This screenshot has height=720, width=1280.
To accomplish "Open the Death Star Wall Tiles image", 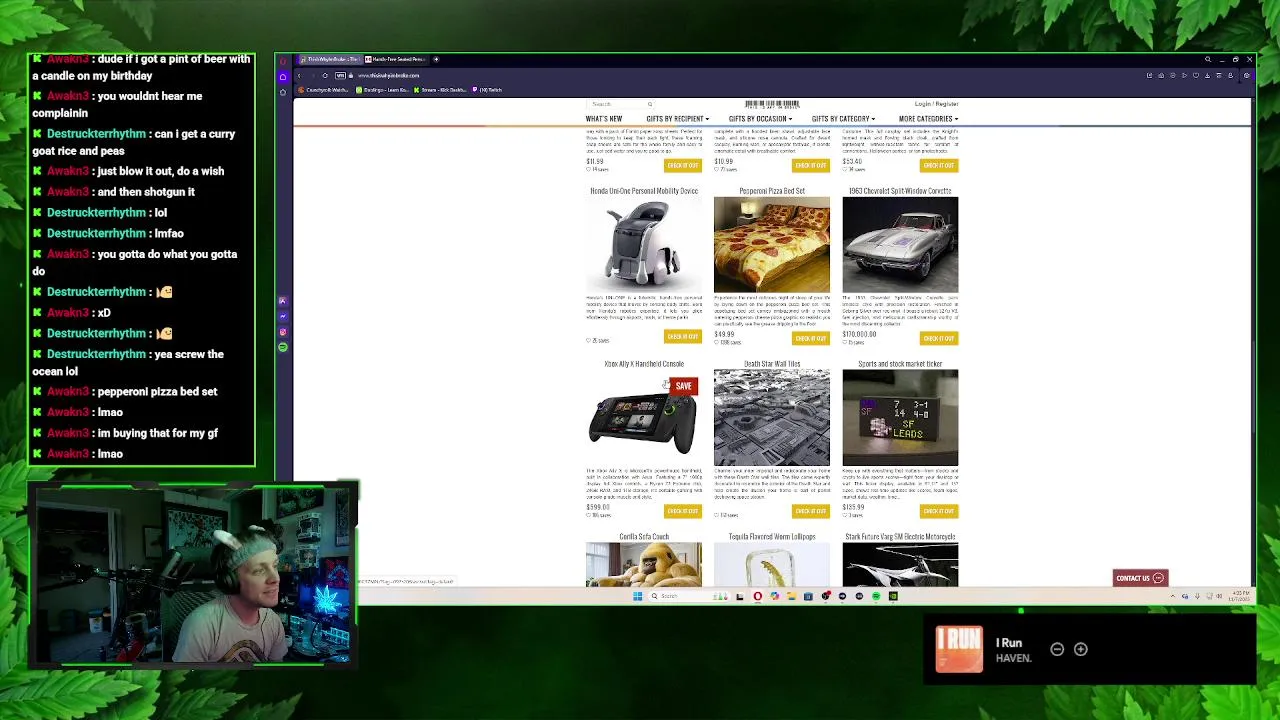I will [772, 418].
